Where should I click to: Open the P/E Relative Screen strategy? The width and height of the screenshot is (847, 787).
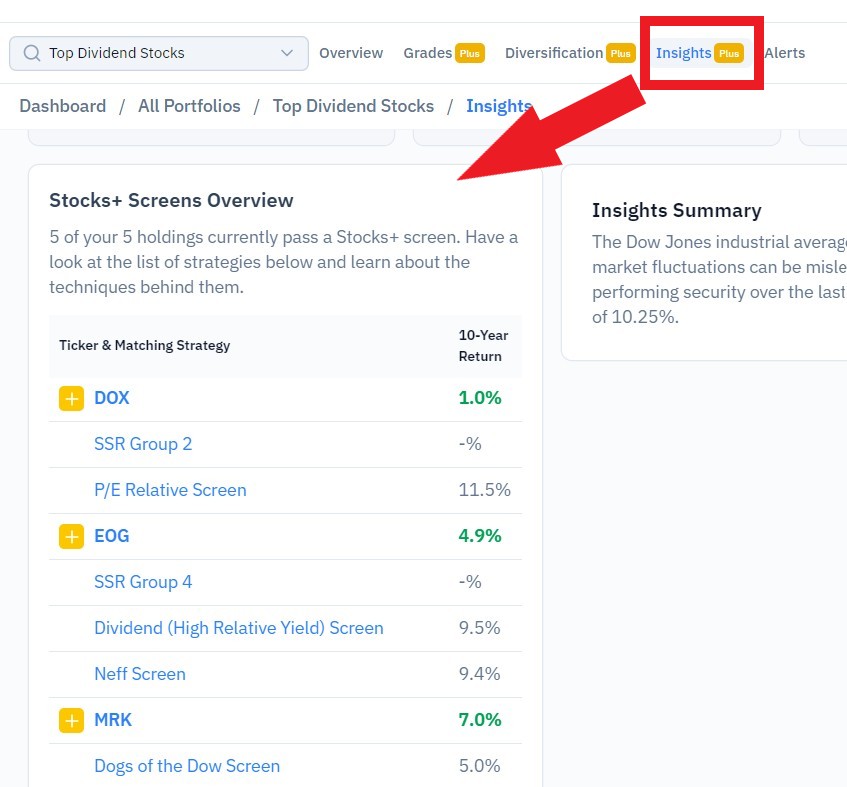170,490
